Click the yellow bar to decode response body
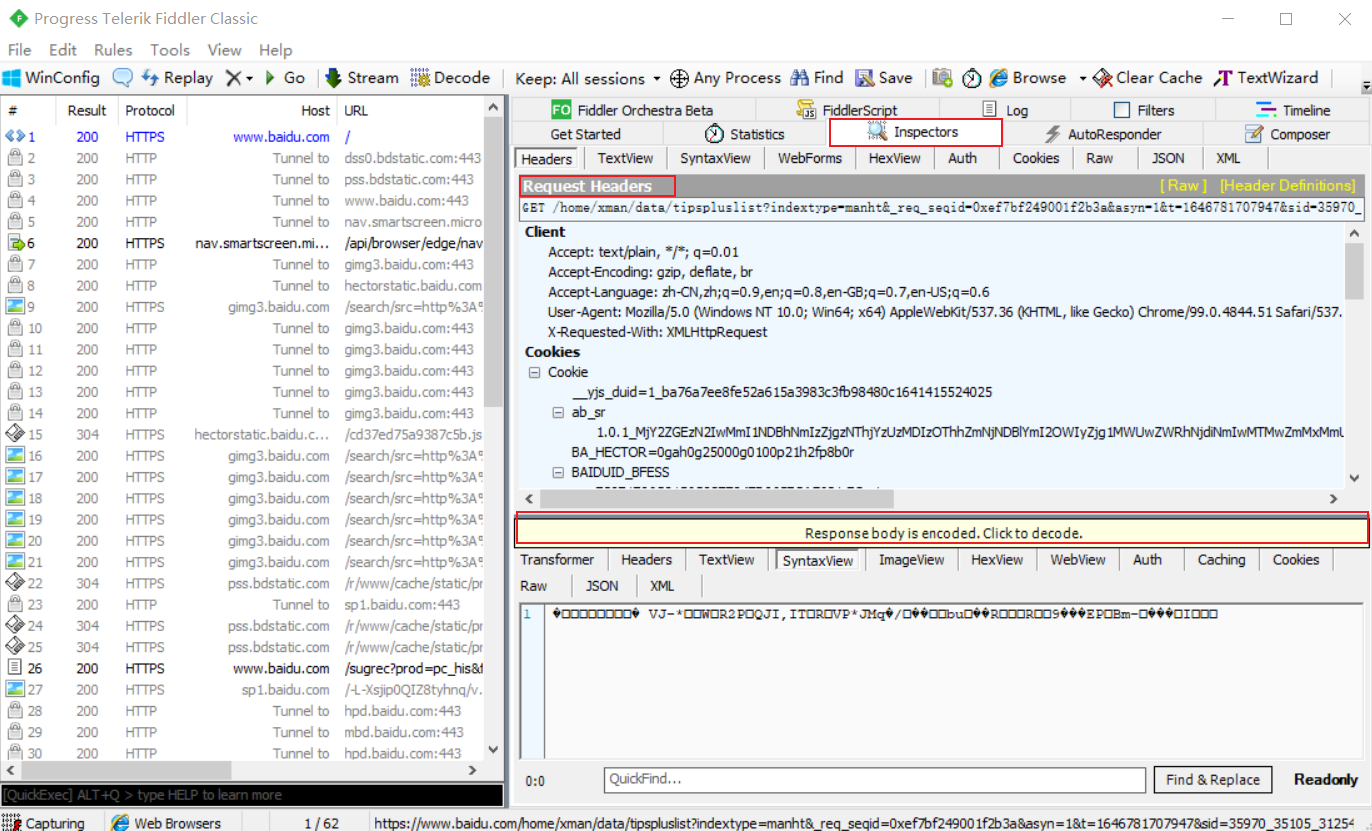The height and width of the screenshot is (831, 1372). click(942, 533)
